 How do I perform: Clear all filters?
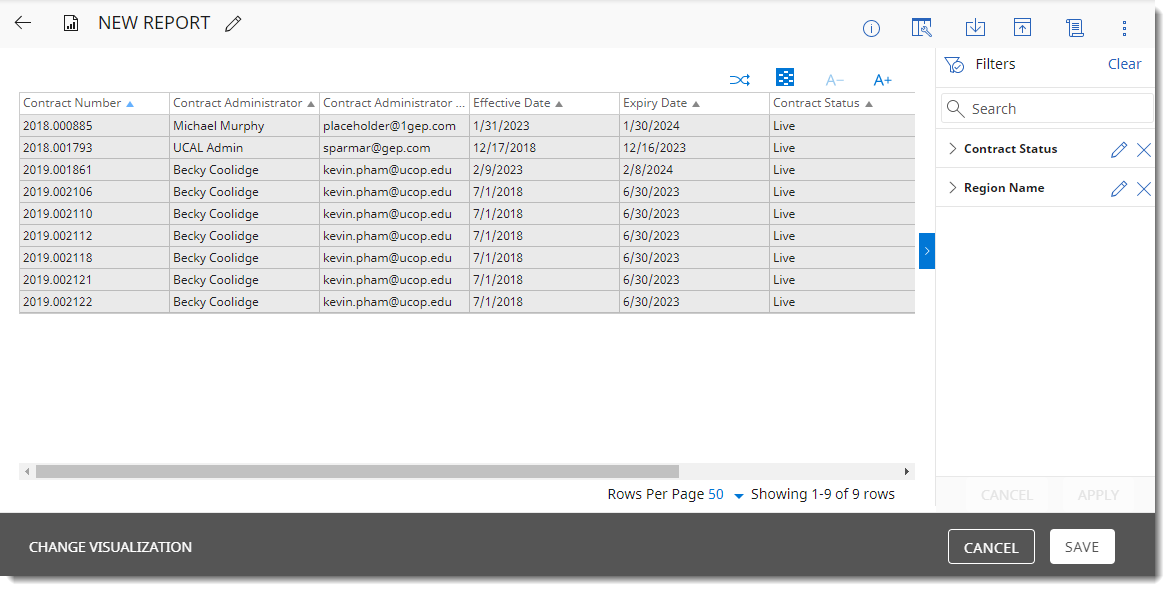click(x=1124, y=64)
